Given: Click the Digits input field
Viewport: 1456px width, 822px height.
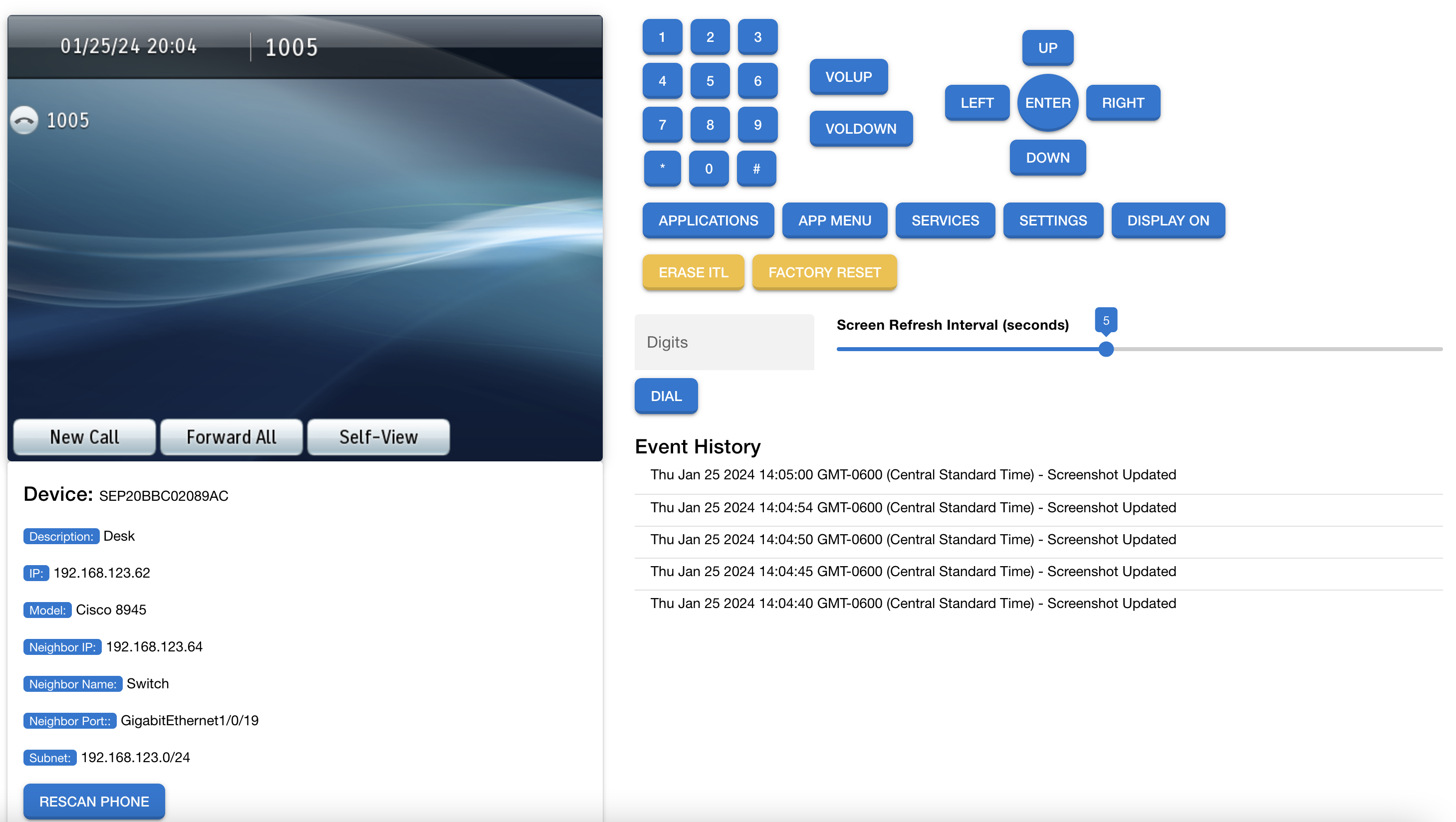Looking at the screenshot, I should point(724,342).
